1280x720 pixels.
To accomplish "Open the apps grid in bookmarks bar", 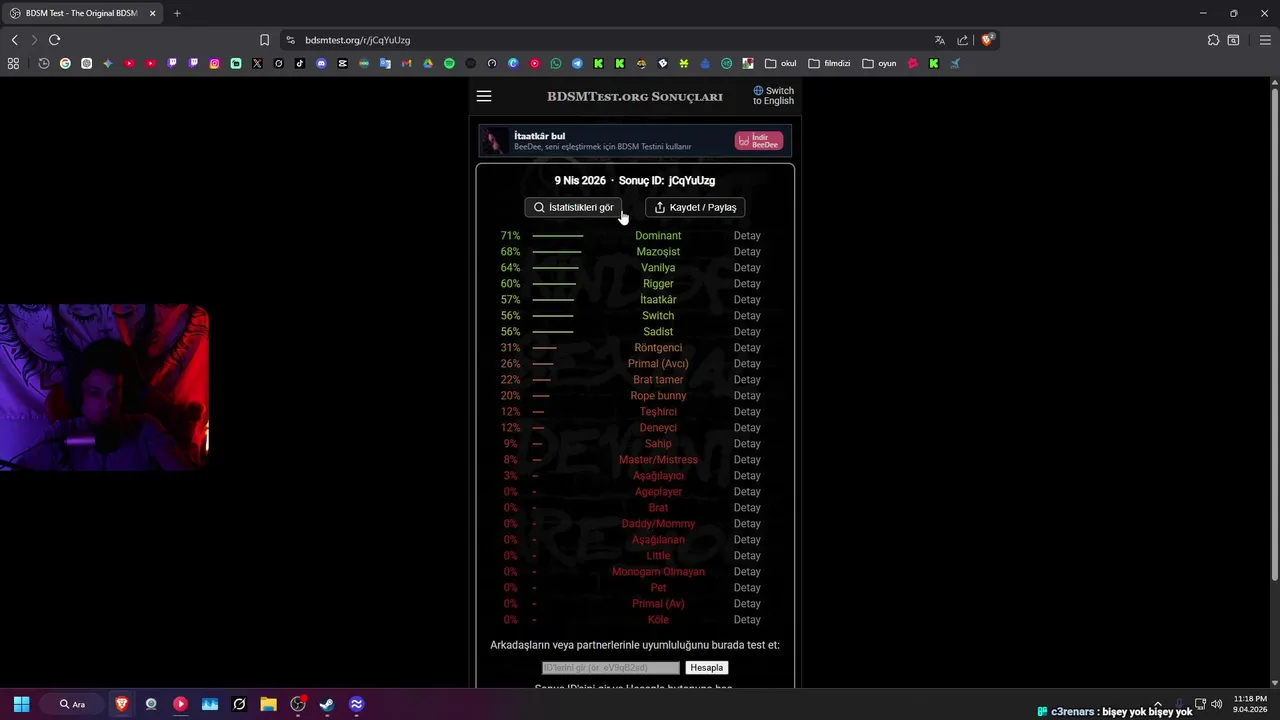I will point(13,63).
